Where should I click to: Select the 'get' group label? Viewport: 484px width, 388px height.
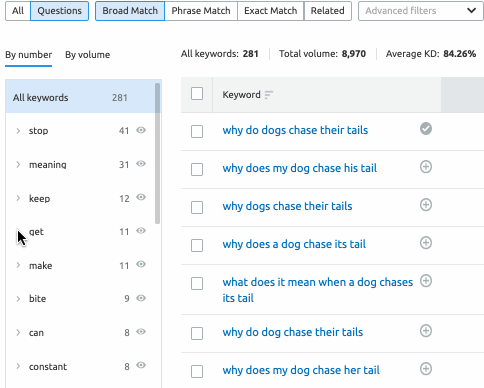36,232
